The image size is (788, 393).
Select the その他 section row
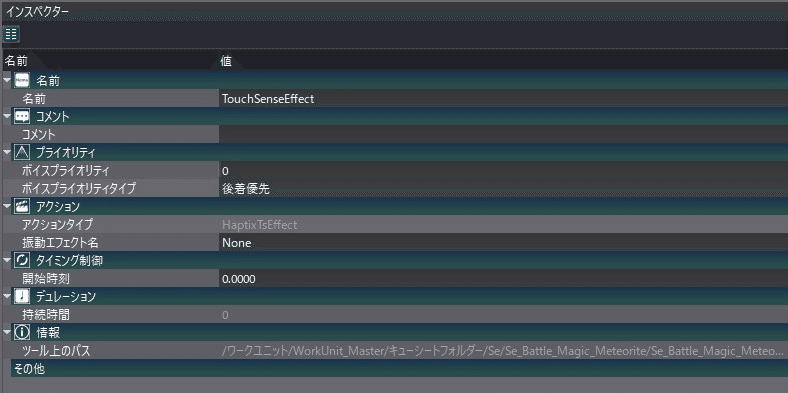399,368
